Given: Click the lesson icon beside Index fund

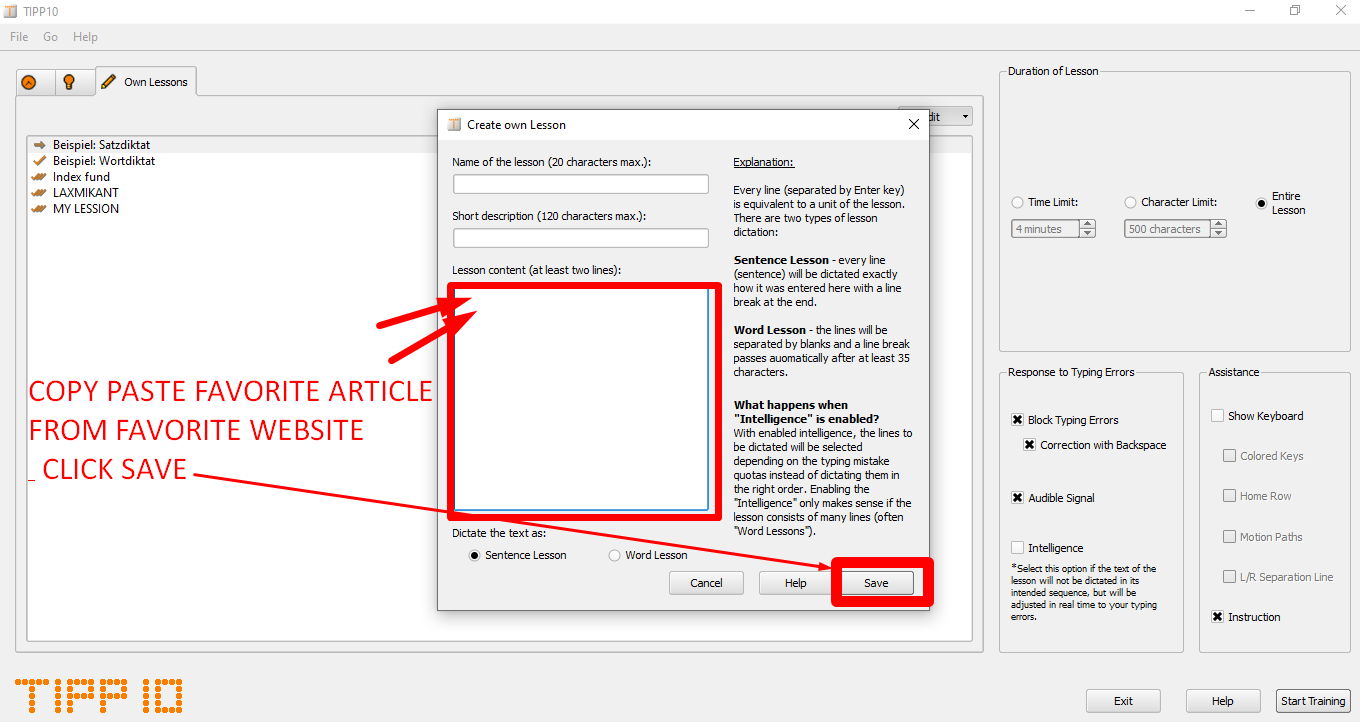Looking at the screenshot, I should (40, 177).
